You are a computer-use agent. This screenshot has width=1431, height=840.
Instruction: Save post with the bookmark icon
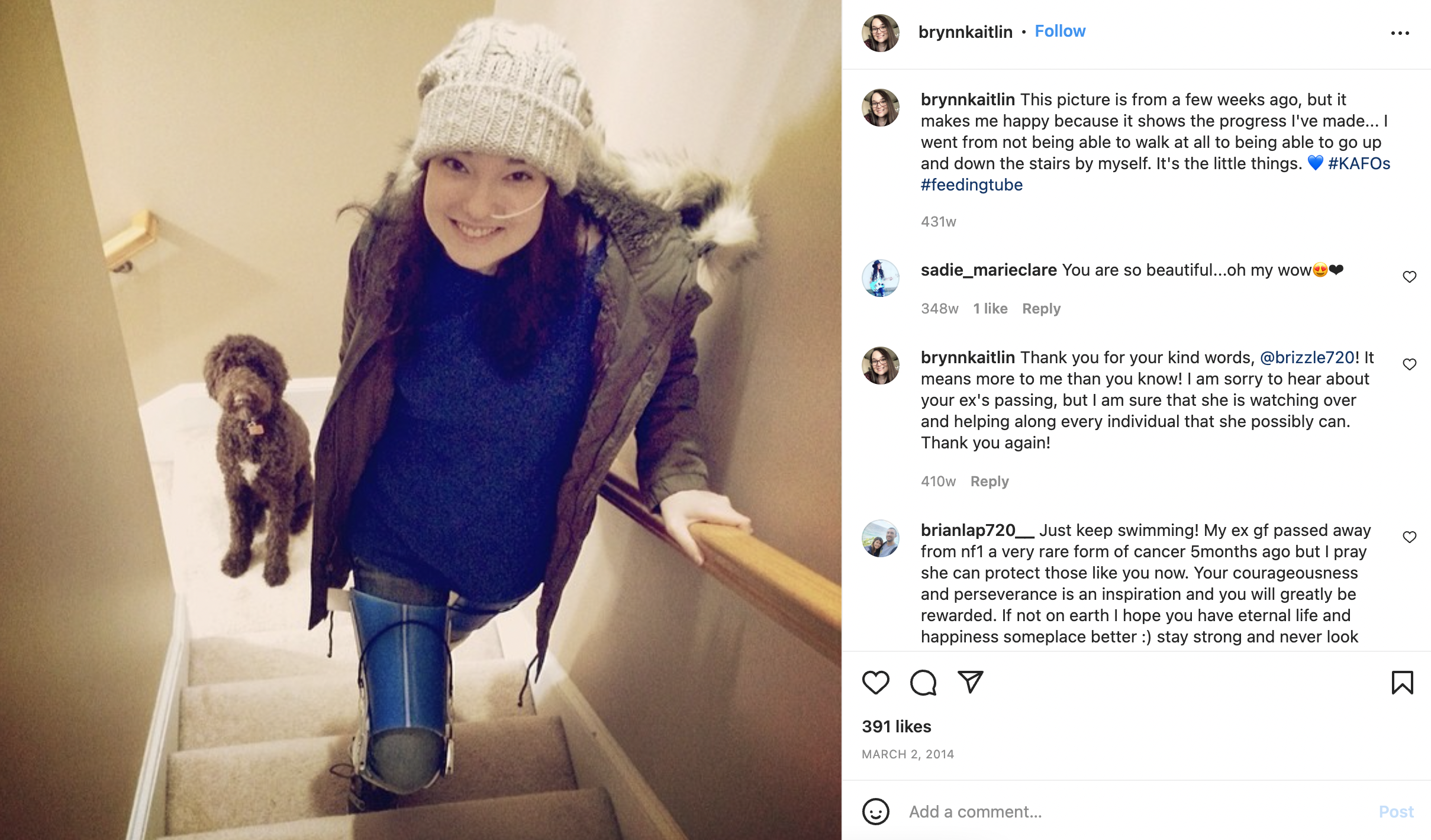click(1402, 683)
